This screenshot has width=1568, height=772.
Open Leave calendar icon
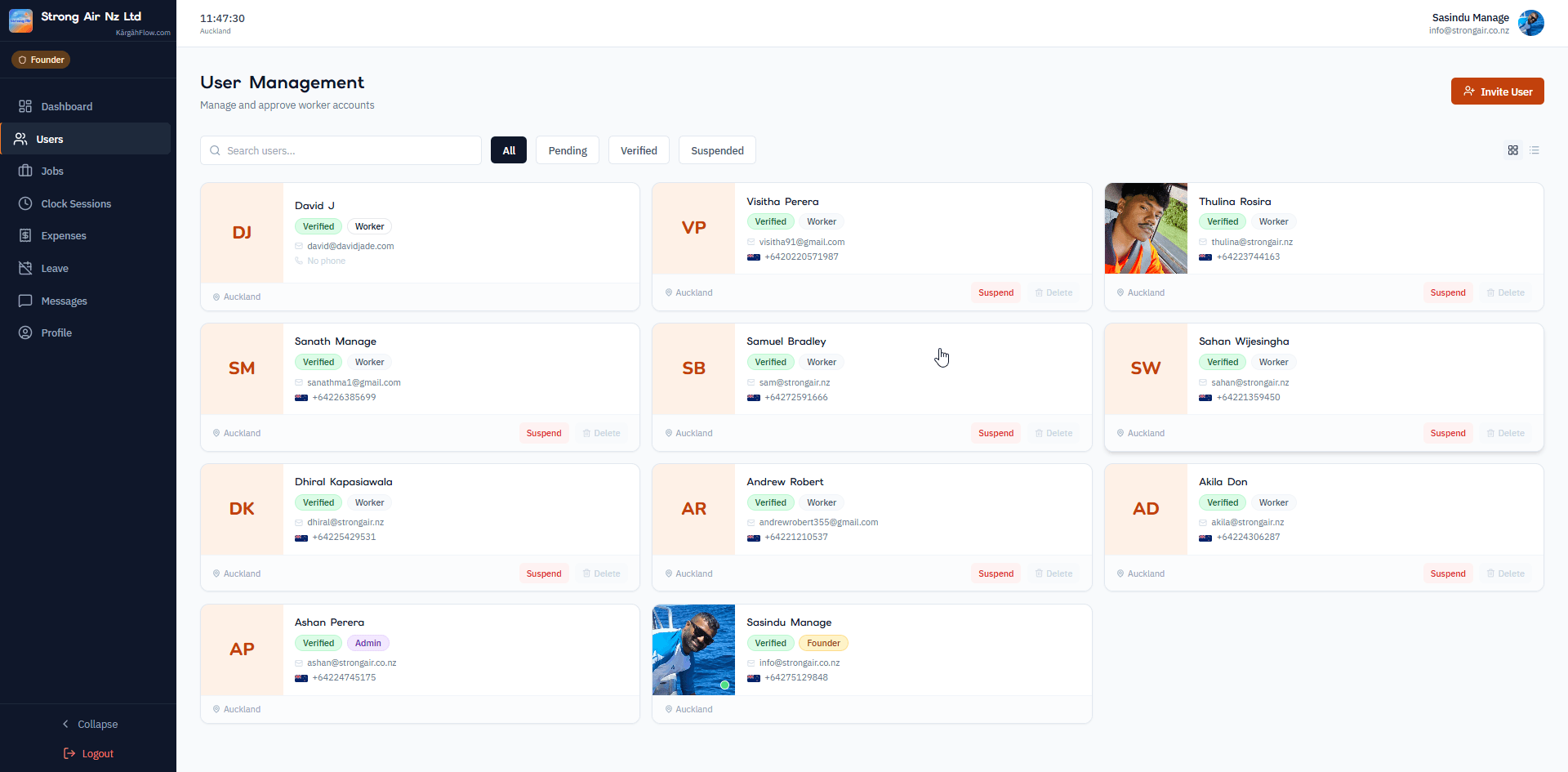click(25, 268)
